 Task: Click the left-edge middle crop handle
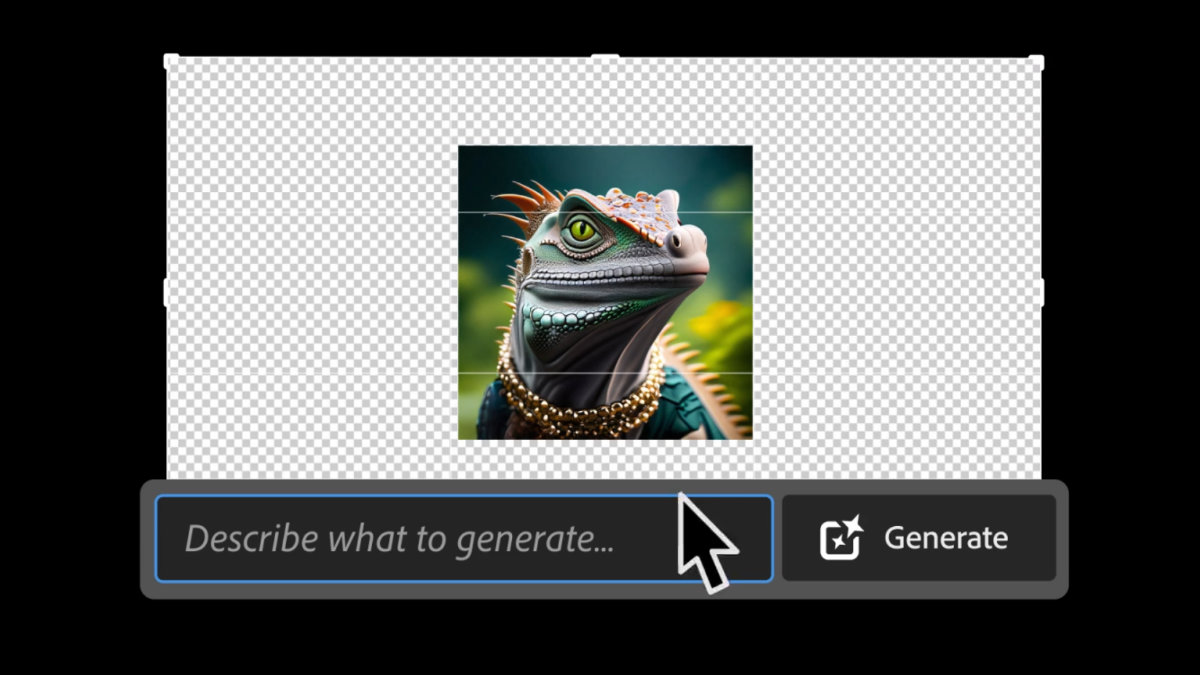click(x=167, y=292)
